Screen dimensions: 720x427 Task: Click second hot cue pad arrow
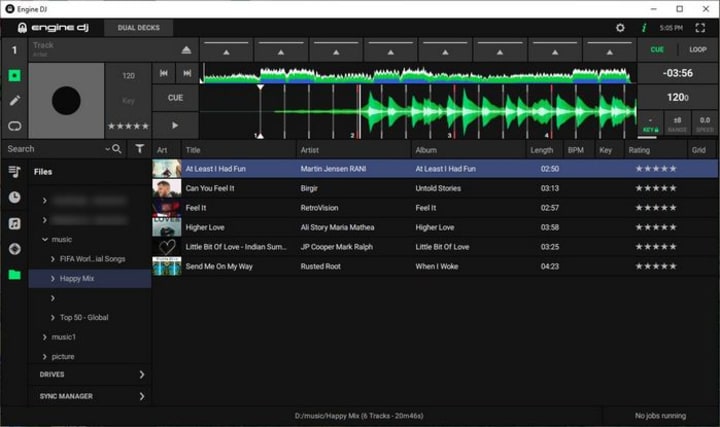pyautogui.click(x=281, y=50)
